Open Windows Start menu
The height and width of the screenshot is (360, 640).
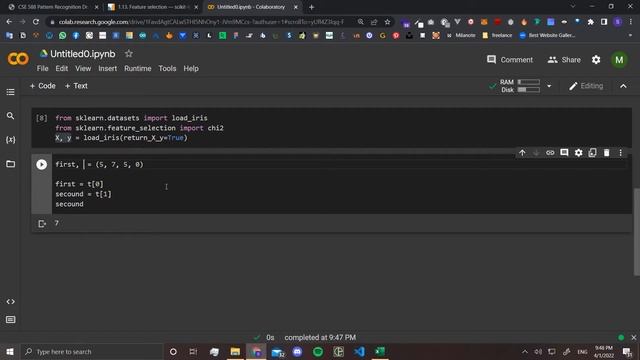(10, 351)
